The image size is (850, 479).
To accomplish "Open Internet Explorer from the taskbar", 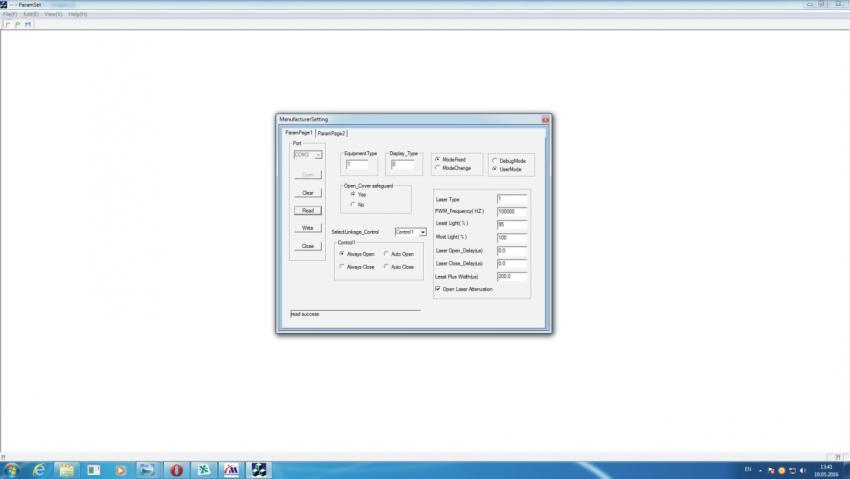I will (x=40, y=469).
